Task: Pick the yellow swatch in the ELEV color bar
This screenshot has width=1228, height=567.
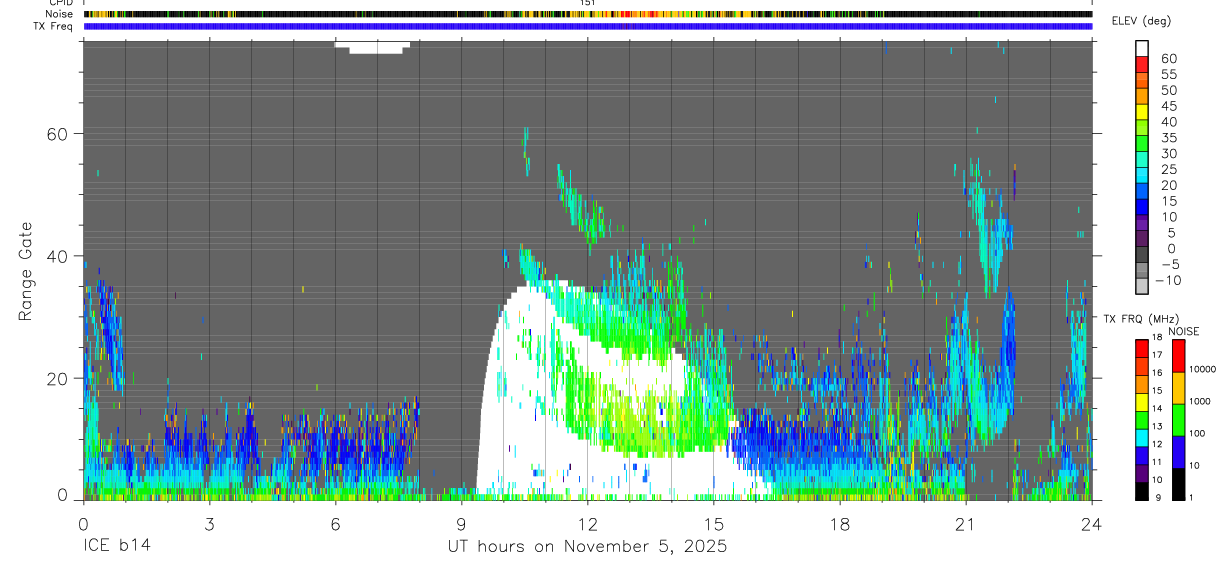Action: coord(1142,111)
